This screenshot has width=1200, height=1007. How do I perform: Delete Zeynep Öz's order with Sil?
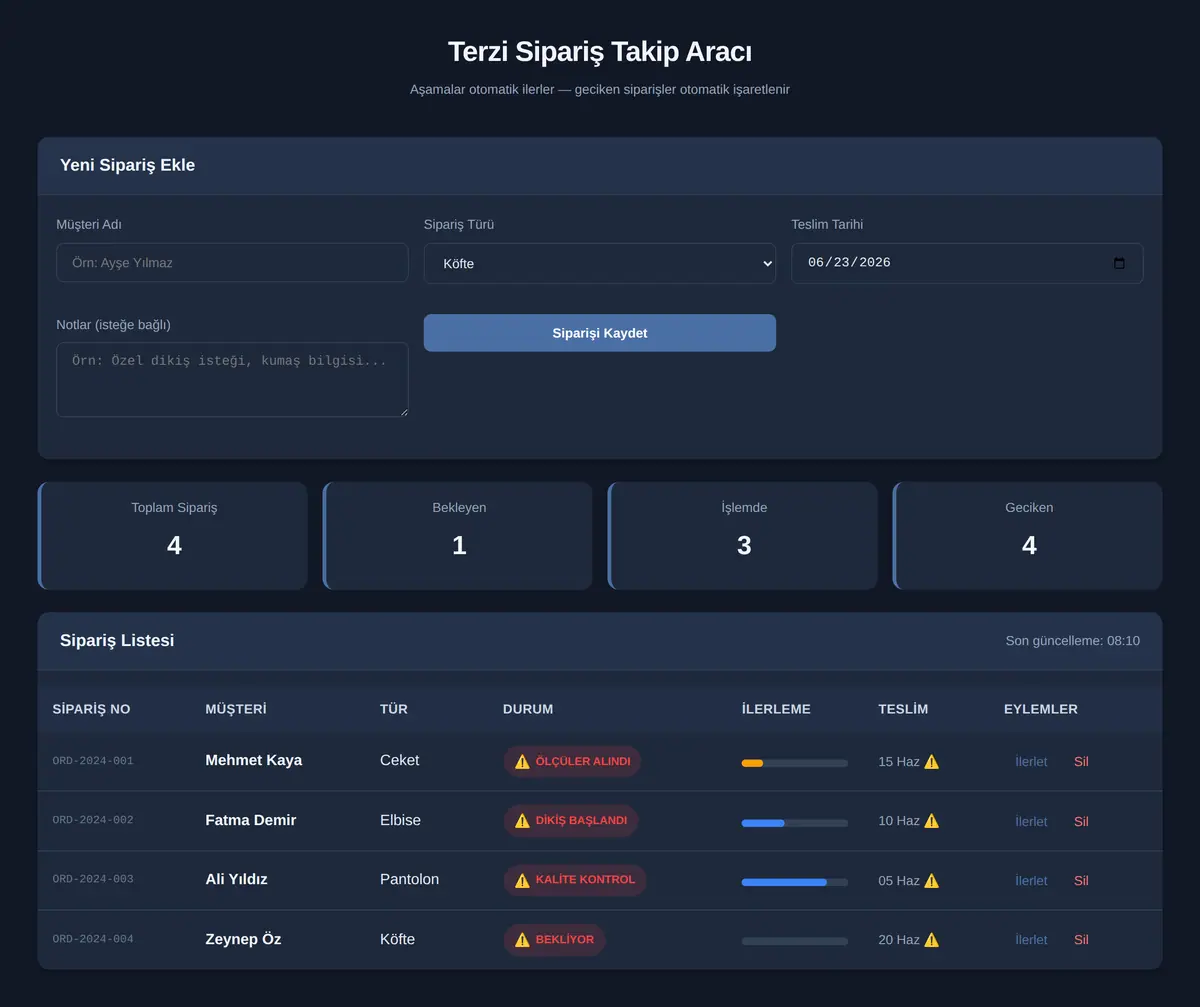click(1081, 940)
